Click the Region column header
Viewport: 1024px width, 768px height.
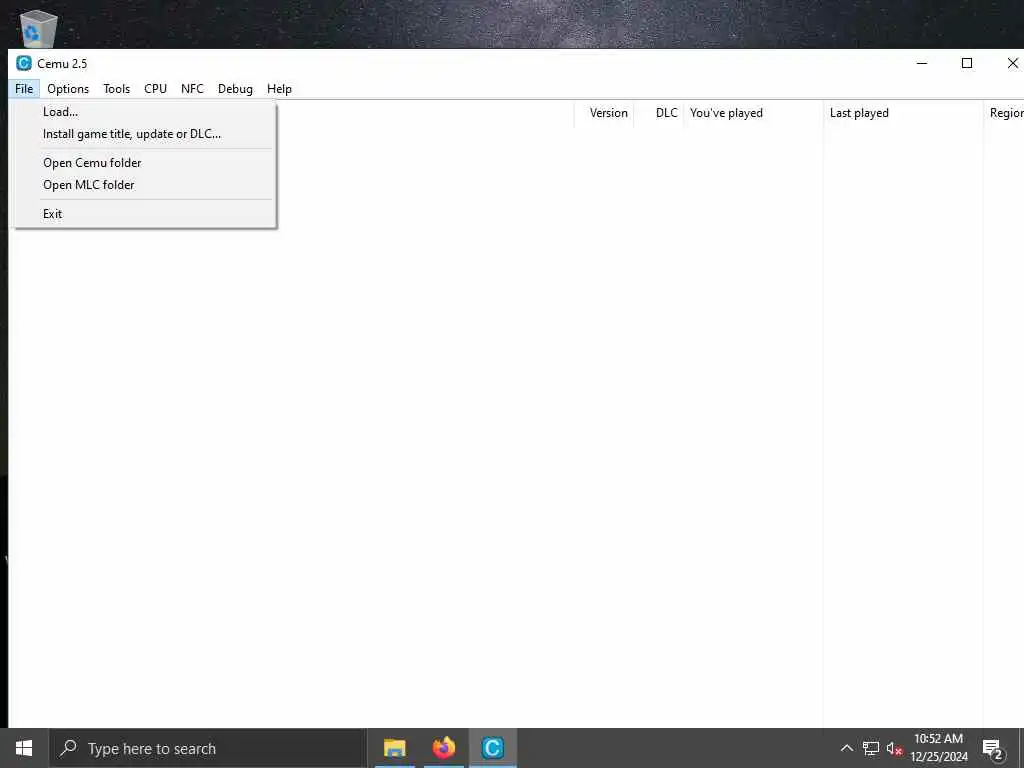pyautogui.click(x=1004, y=113)
